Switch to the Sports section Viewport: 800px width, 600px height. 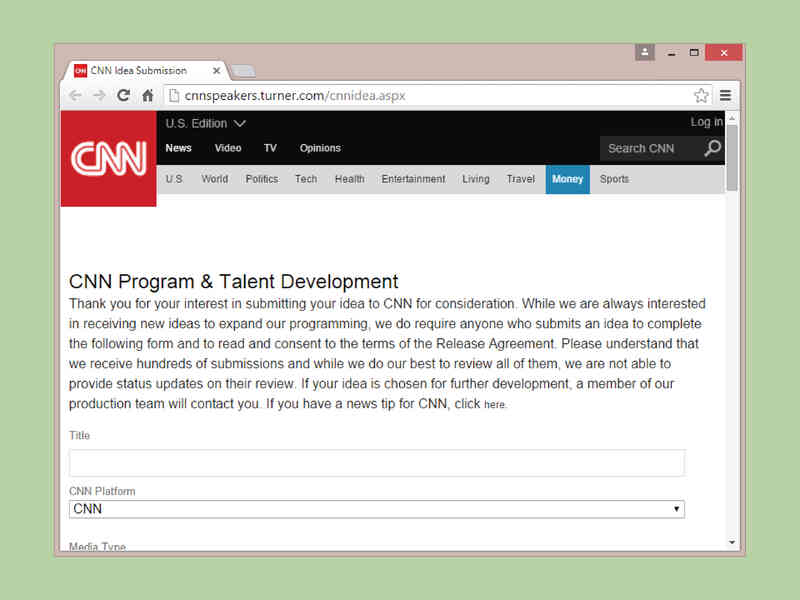(x=614, y=179)
